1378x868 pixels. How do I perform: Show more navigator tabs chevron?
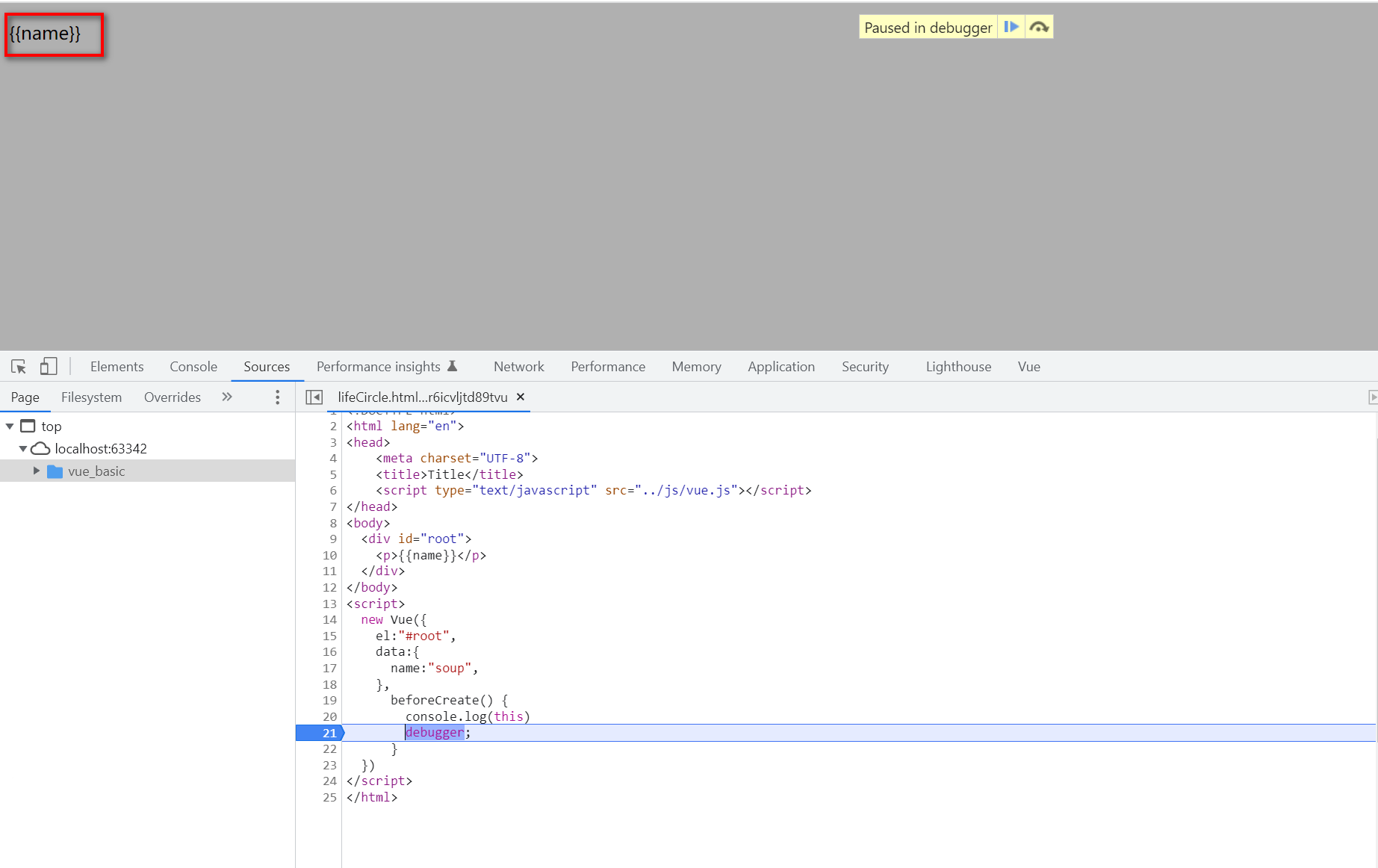coord(227,397)
